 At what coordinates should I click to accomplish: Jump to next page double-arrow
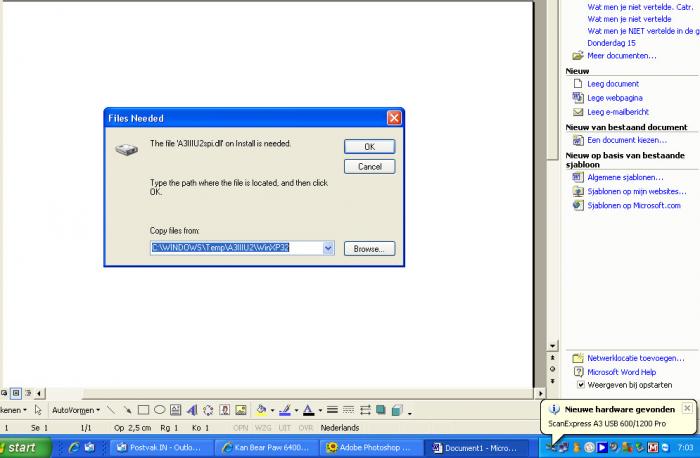pyautogui.click(x=553, y=381)
